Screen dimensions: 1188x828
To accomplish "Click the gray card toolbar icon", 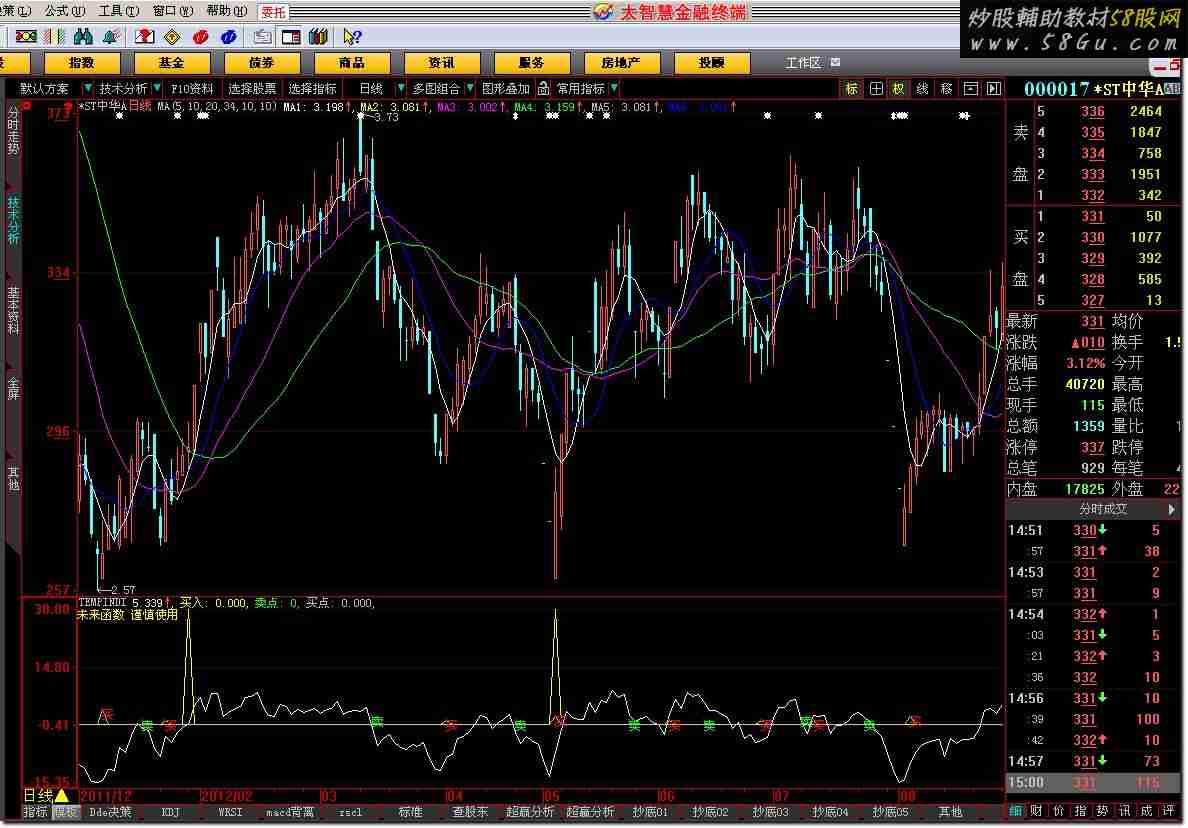I will 263,36.
